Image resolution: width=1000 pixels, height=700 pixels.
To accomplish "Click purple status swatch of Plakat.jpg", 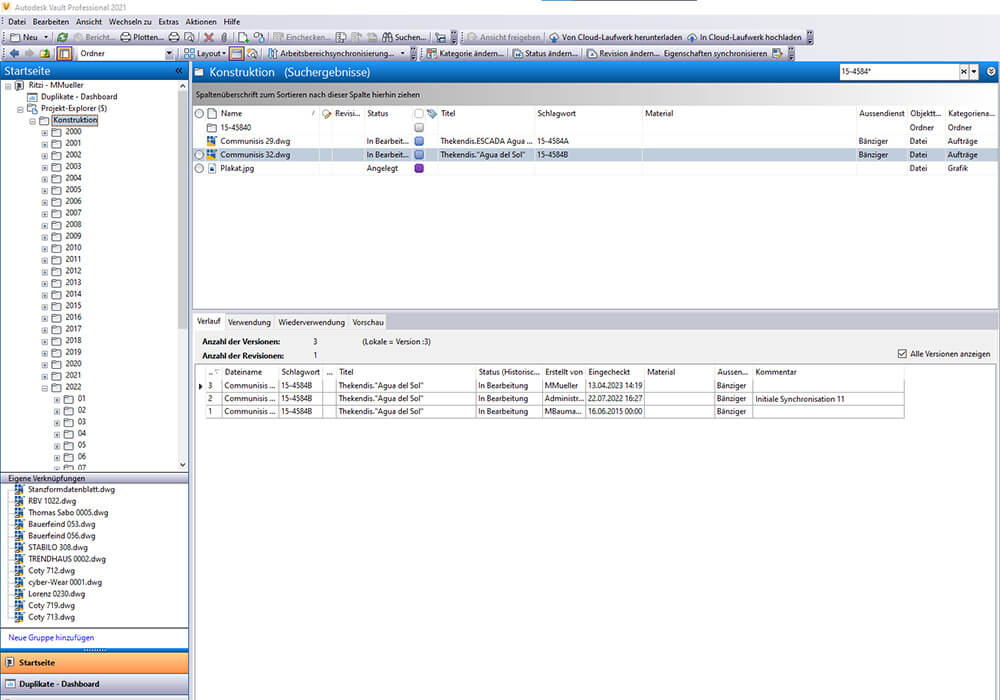I will point(419,168).
